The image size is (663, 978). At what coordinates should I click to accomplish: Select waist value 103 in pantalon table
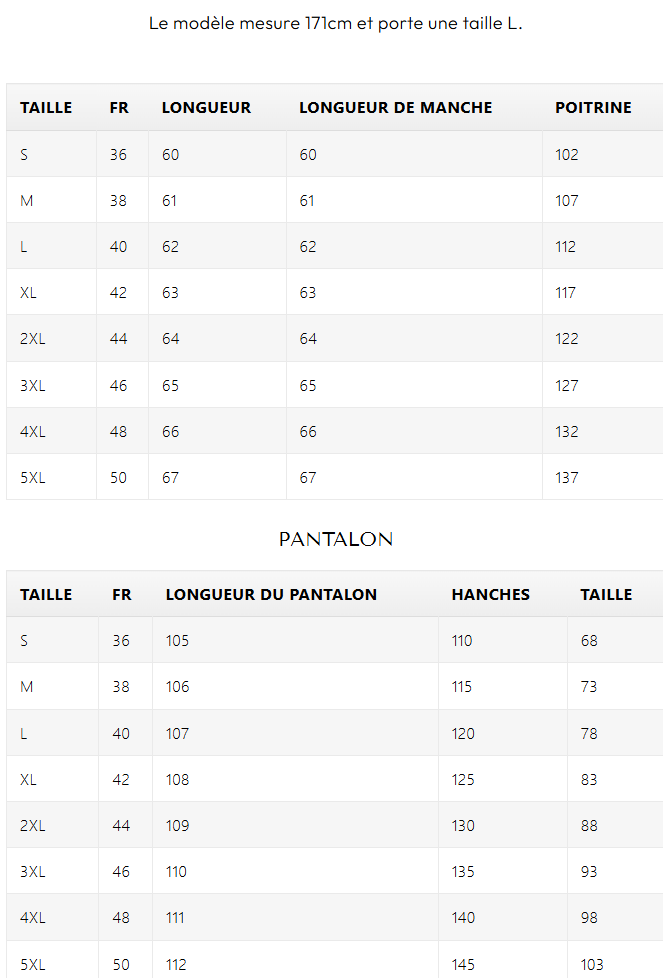tap(592, 965)
